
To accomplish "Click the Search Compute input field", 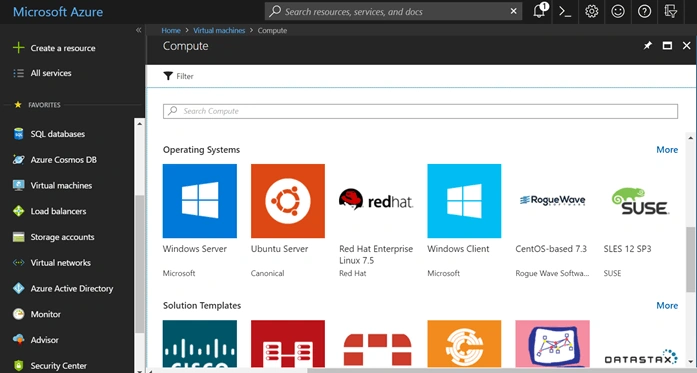I will pos(420,111).
